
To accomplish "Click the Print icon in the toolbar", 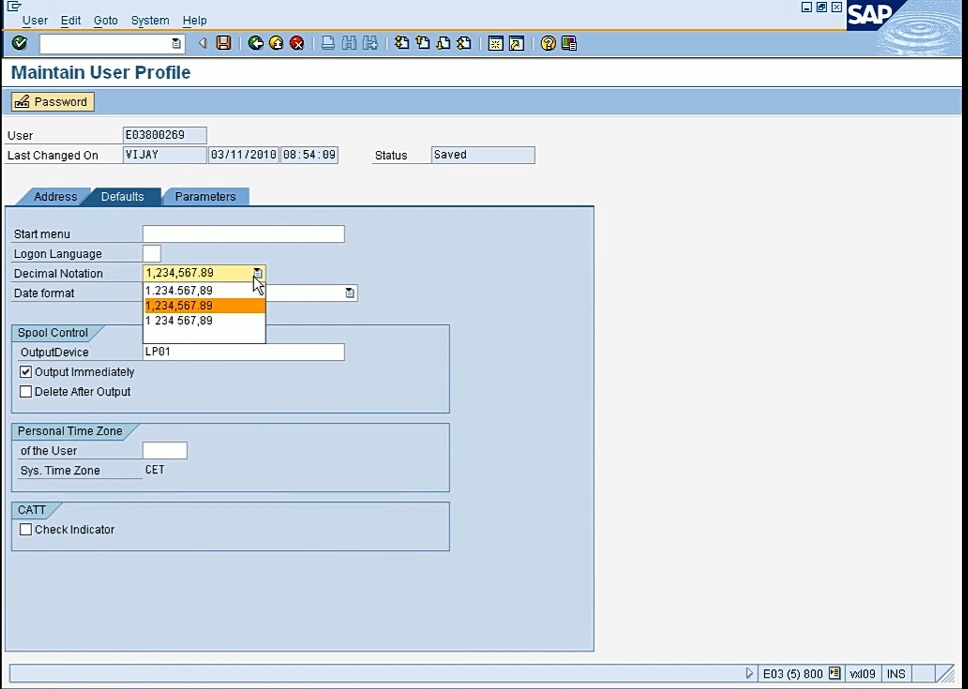I will pyautogui.click(x=328, y=43).
